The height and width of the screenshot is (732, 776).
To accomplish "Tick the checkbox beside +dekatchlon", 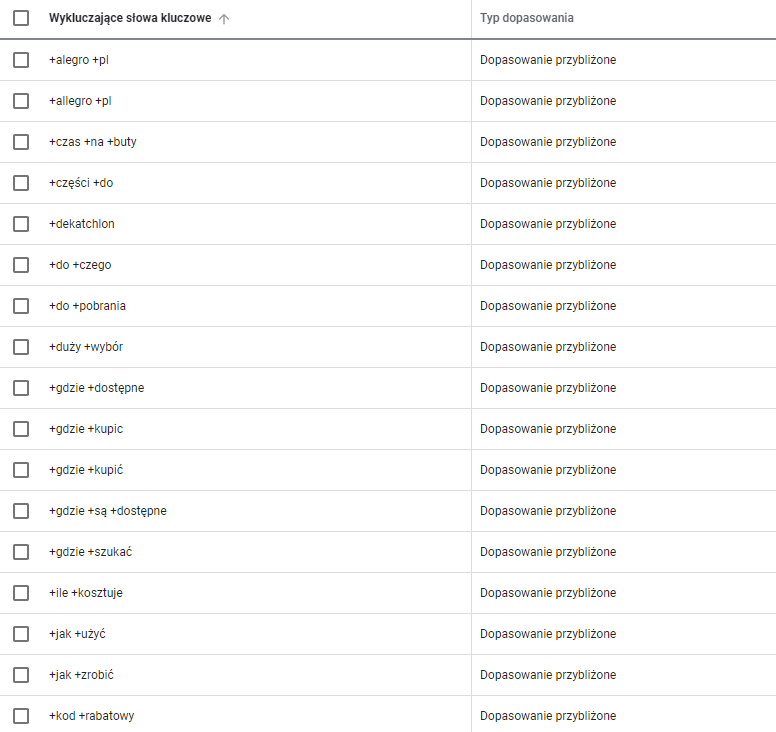I will coord(21,224).
